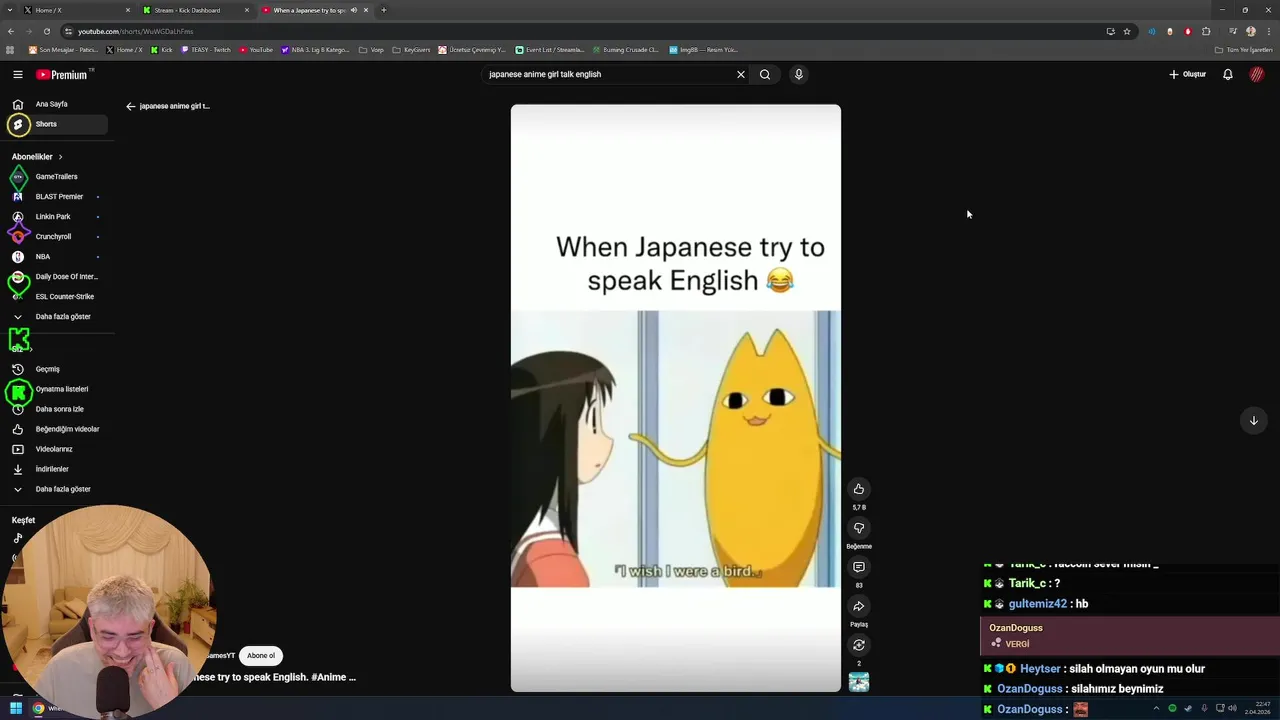Image resolution: width=1280 pixels, height=720 pixels.
Task: Open the Windows Start menu
Action: [x=15, y=708]
